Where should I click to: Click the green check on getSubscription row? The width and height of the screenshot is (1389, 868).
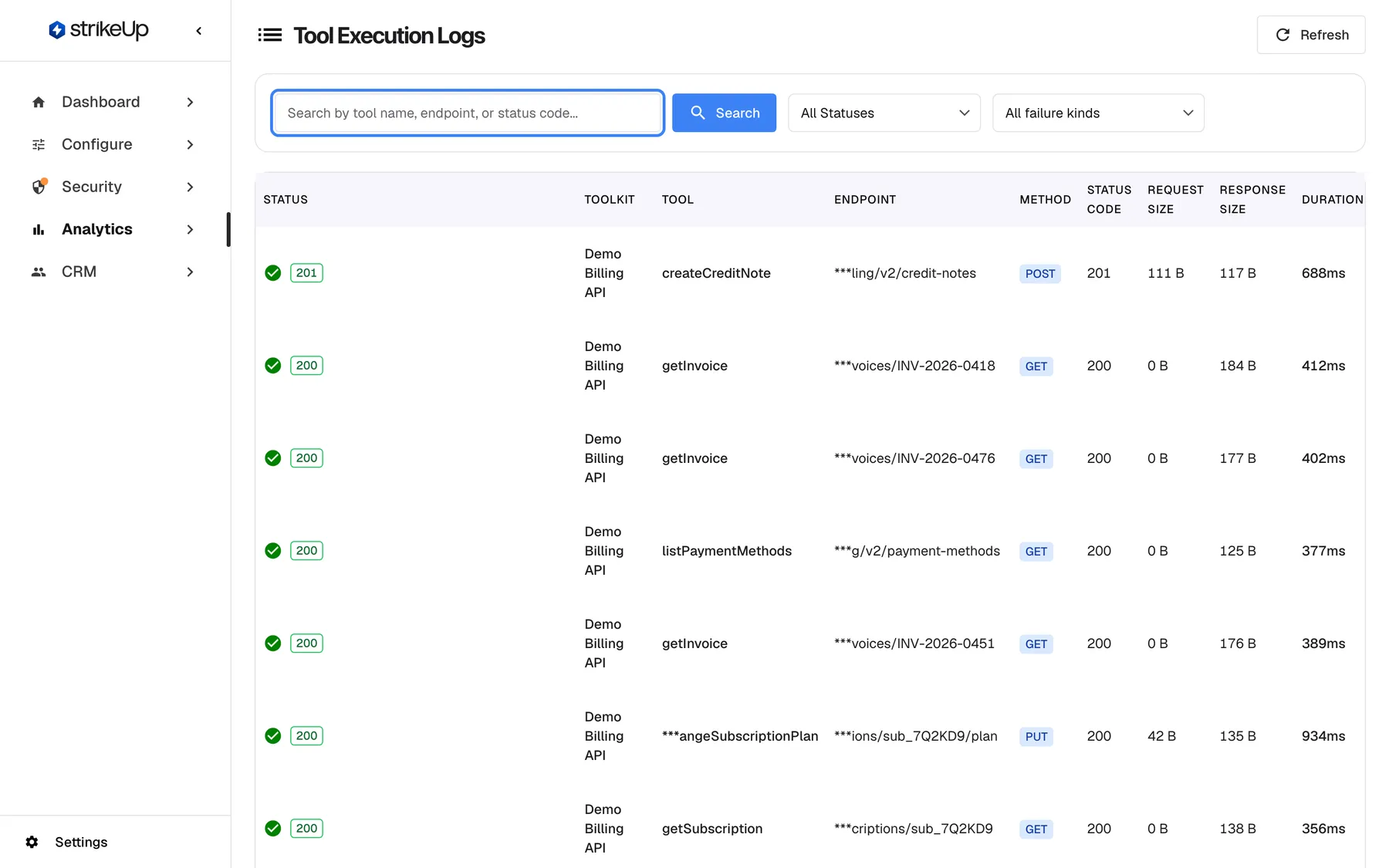click(272, 829)
